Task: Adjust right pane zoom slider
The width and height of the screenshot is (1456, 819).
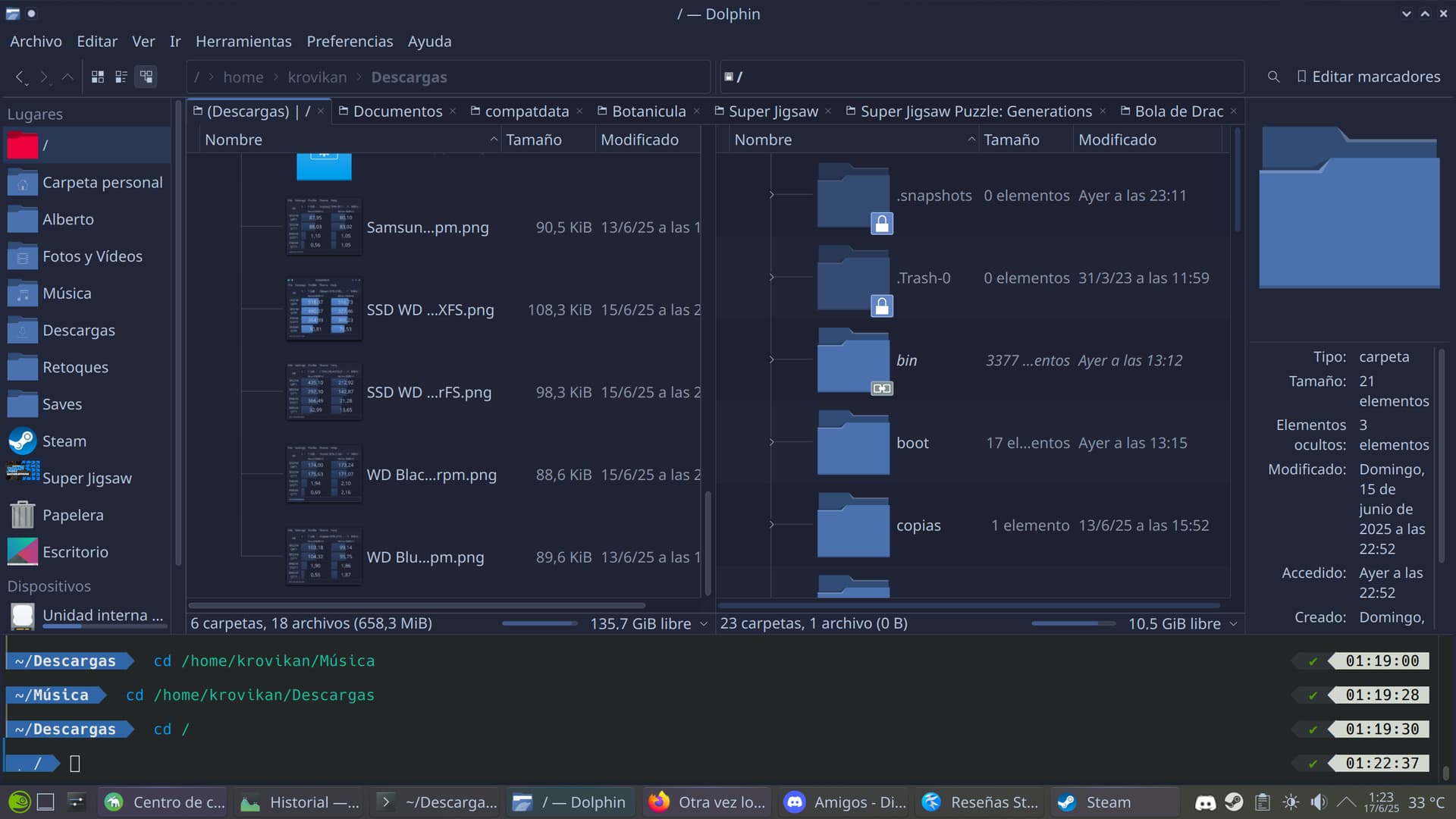Action: [1073, 624]
